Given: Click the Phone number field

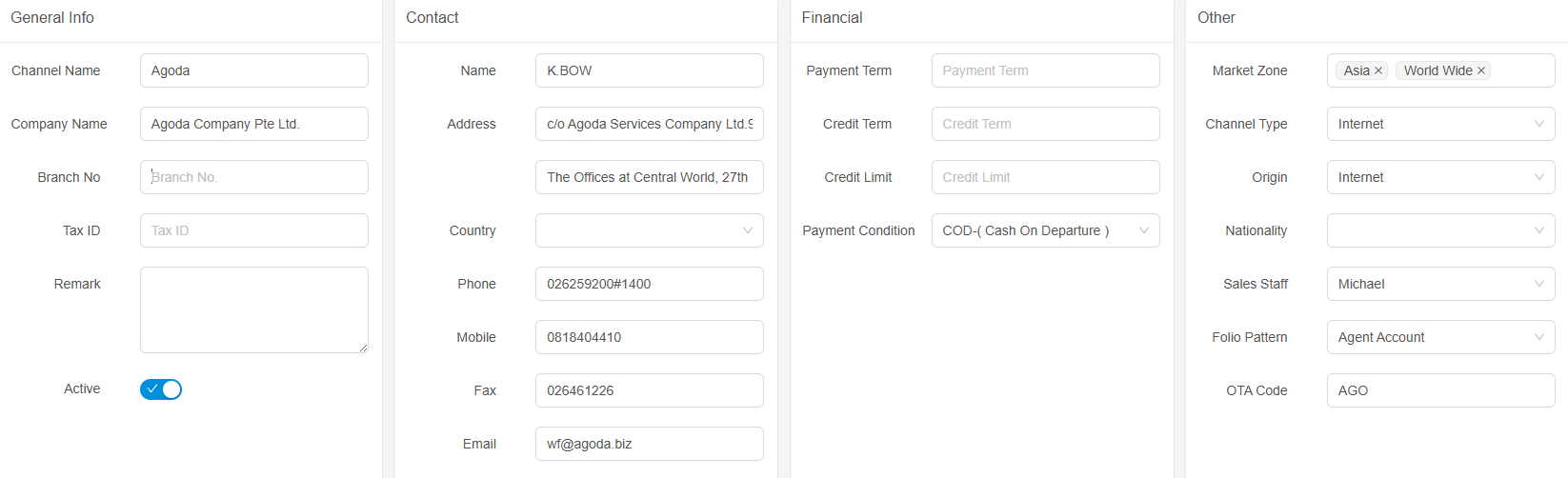Looking at the screenshot, I should pos(649,284).
